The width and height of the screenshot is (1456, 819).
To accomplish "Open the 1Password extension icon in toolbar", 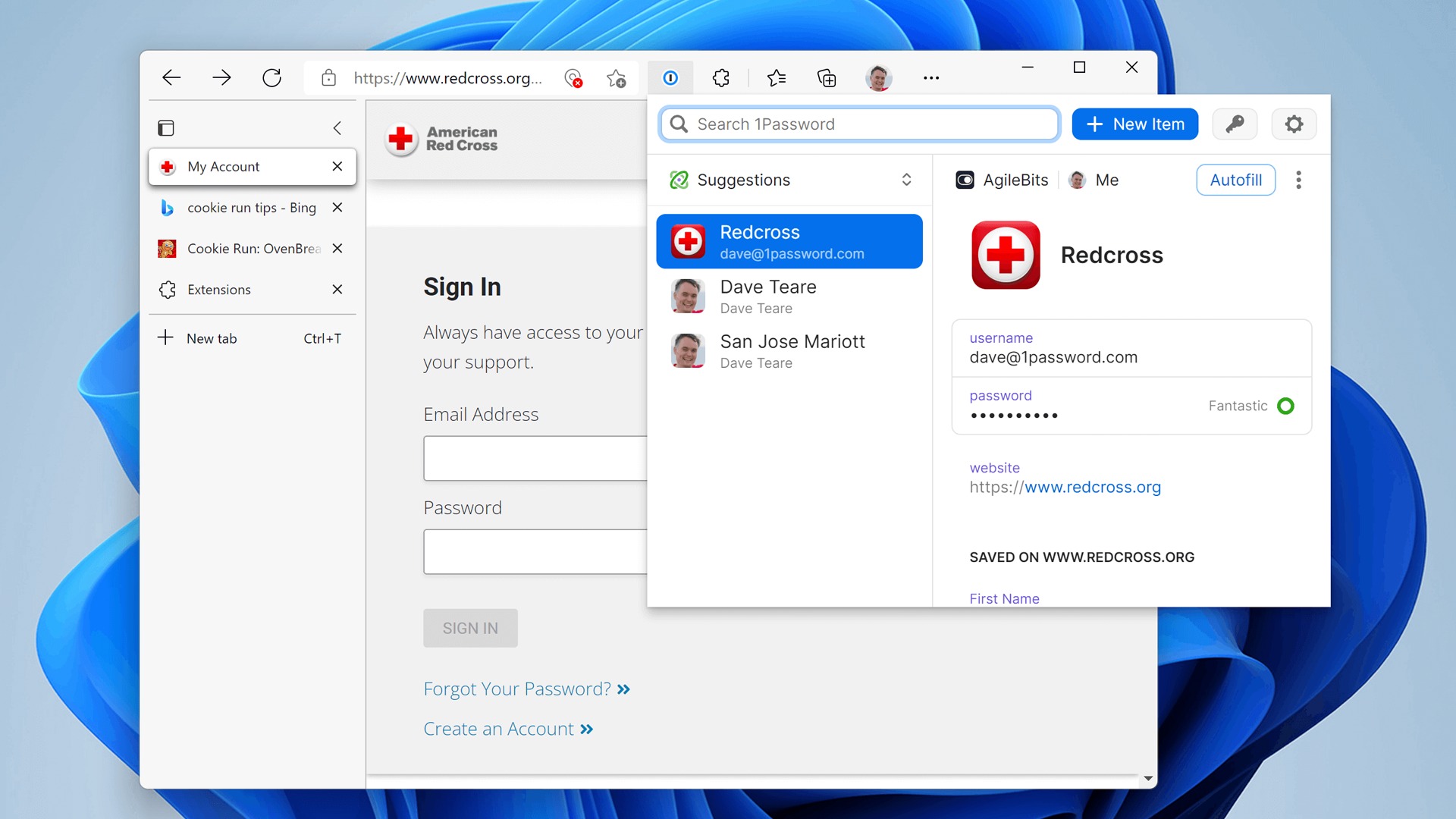I will pos(670,77).
